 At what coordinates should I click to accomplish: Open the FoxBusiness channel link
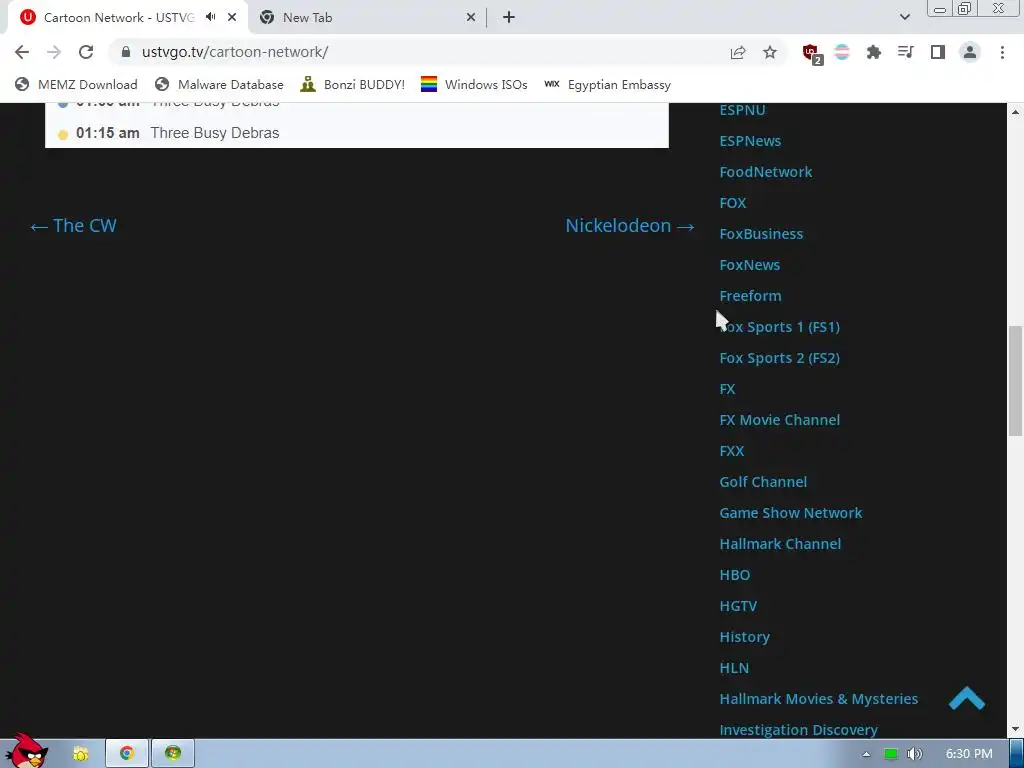click(x=761, y=234)
